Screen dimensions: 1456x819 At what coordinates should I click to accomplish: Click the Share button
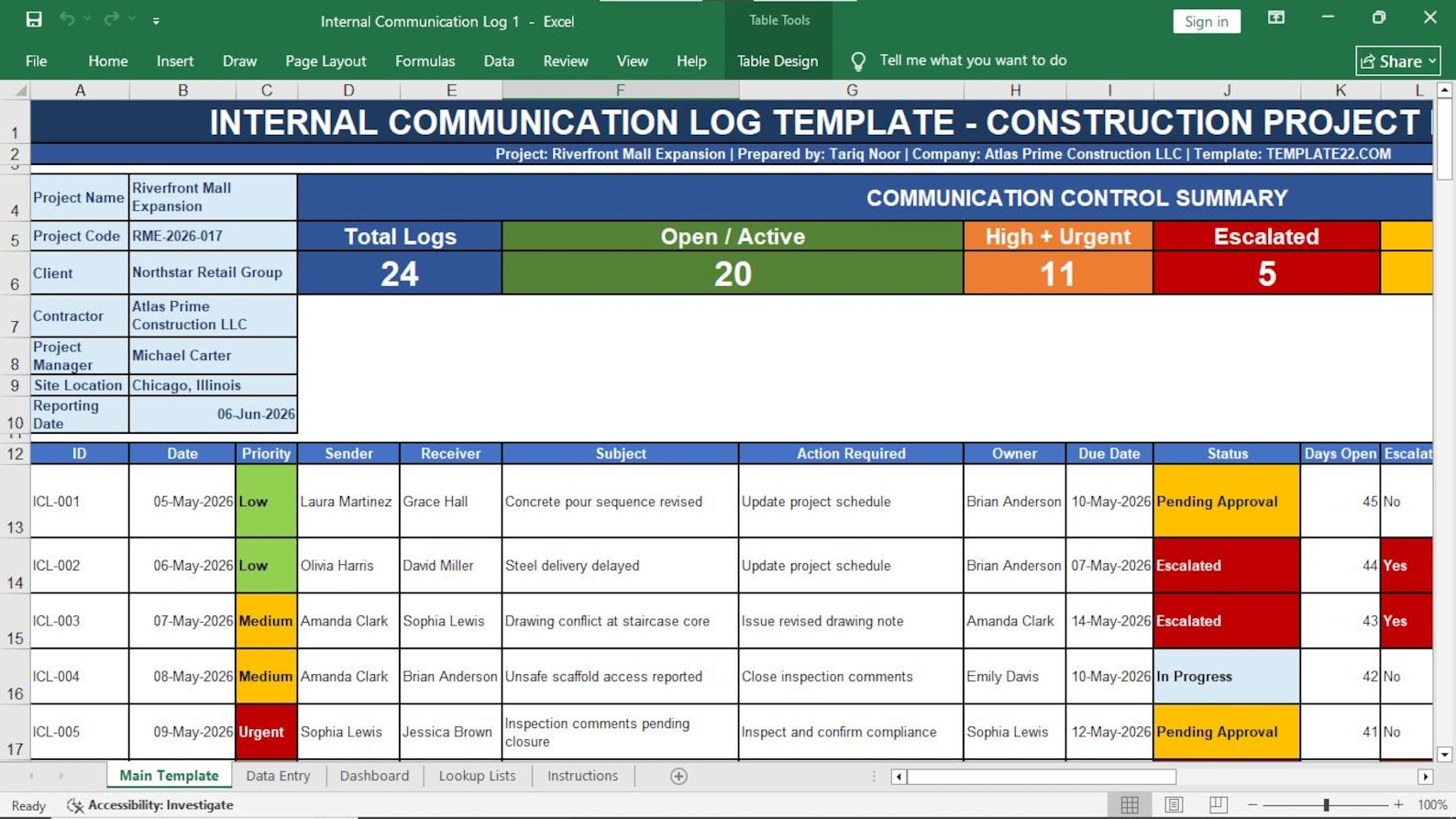point(1398,61)
